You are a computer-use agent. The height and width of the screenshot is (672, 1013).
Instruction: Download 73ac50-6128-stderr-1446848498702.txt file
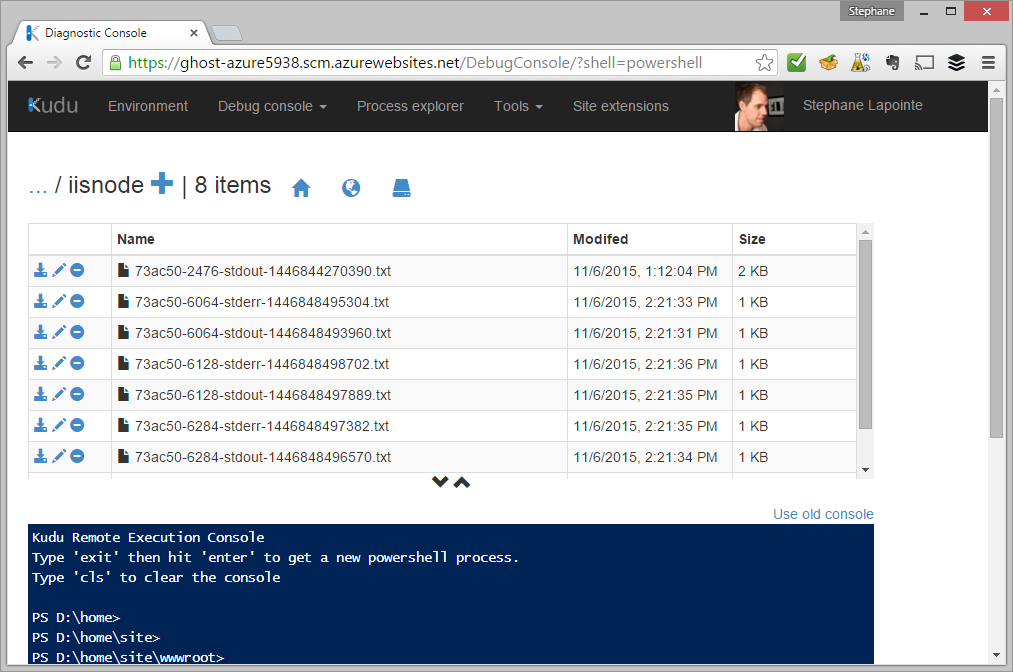click(41, 363)
